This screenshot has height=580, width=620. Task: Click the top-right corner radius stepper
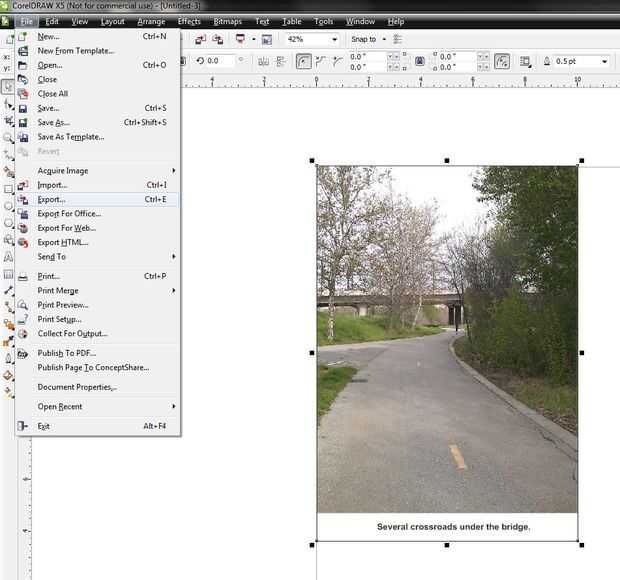483,57
